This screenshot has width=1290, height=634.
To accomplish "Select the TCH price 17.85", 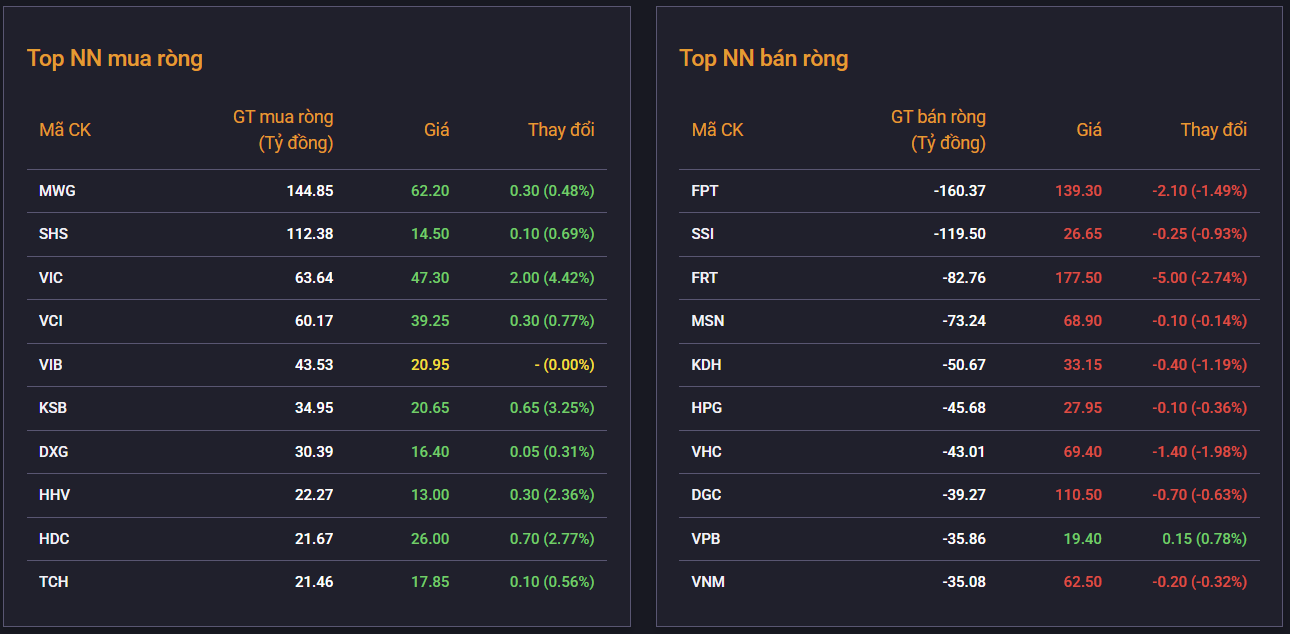I will 430,582.
